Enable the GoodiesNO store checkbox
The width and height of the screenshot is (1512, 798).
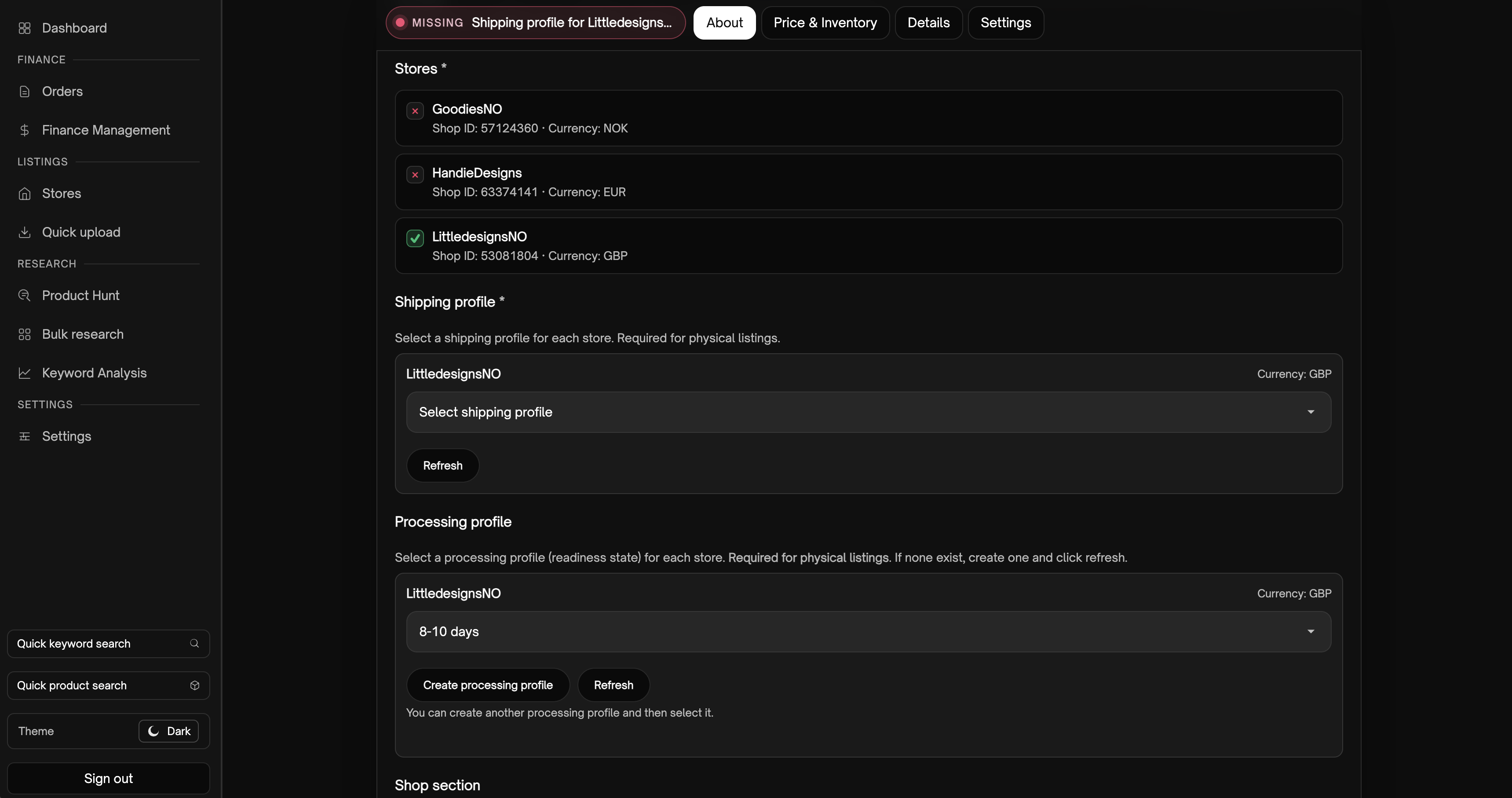click(x=415, y=111)
